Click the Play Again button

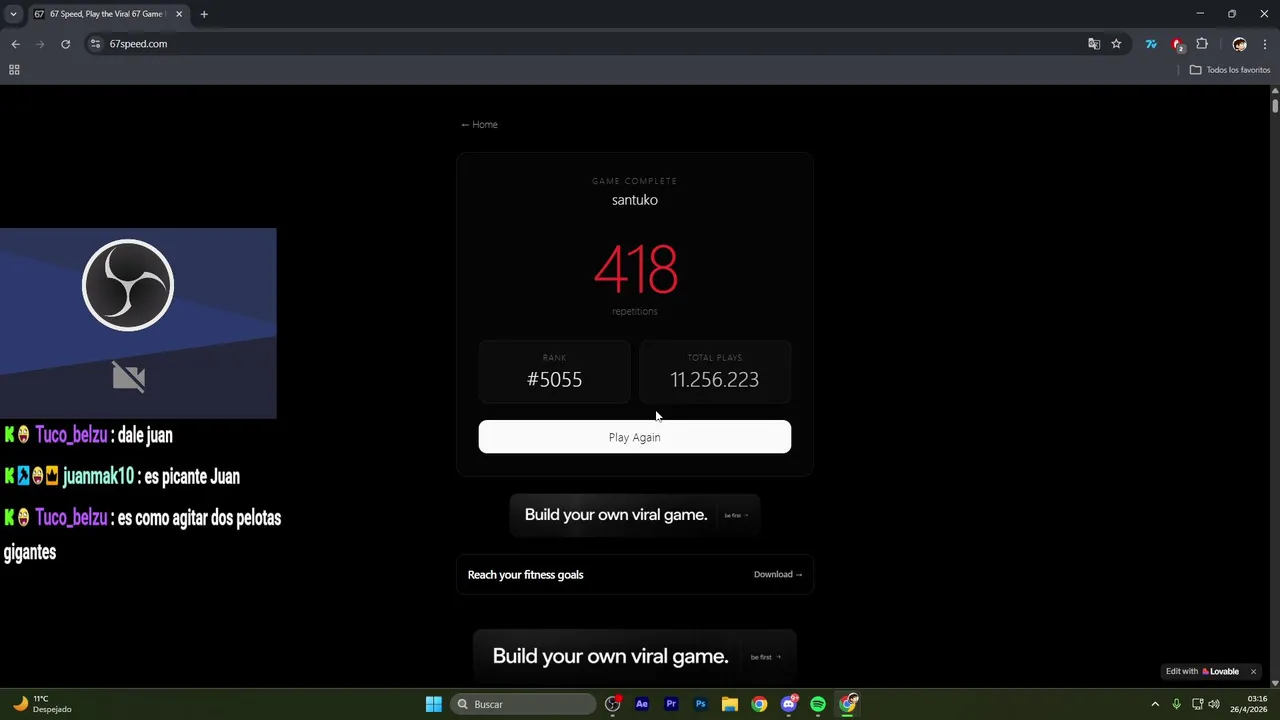[635, 437]
